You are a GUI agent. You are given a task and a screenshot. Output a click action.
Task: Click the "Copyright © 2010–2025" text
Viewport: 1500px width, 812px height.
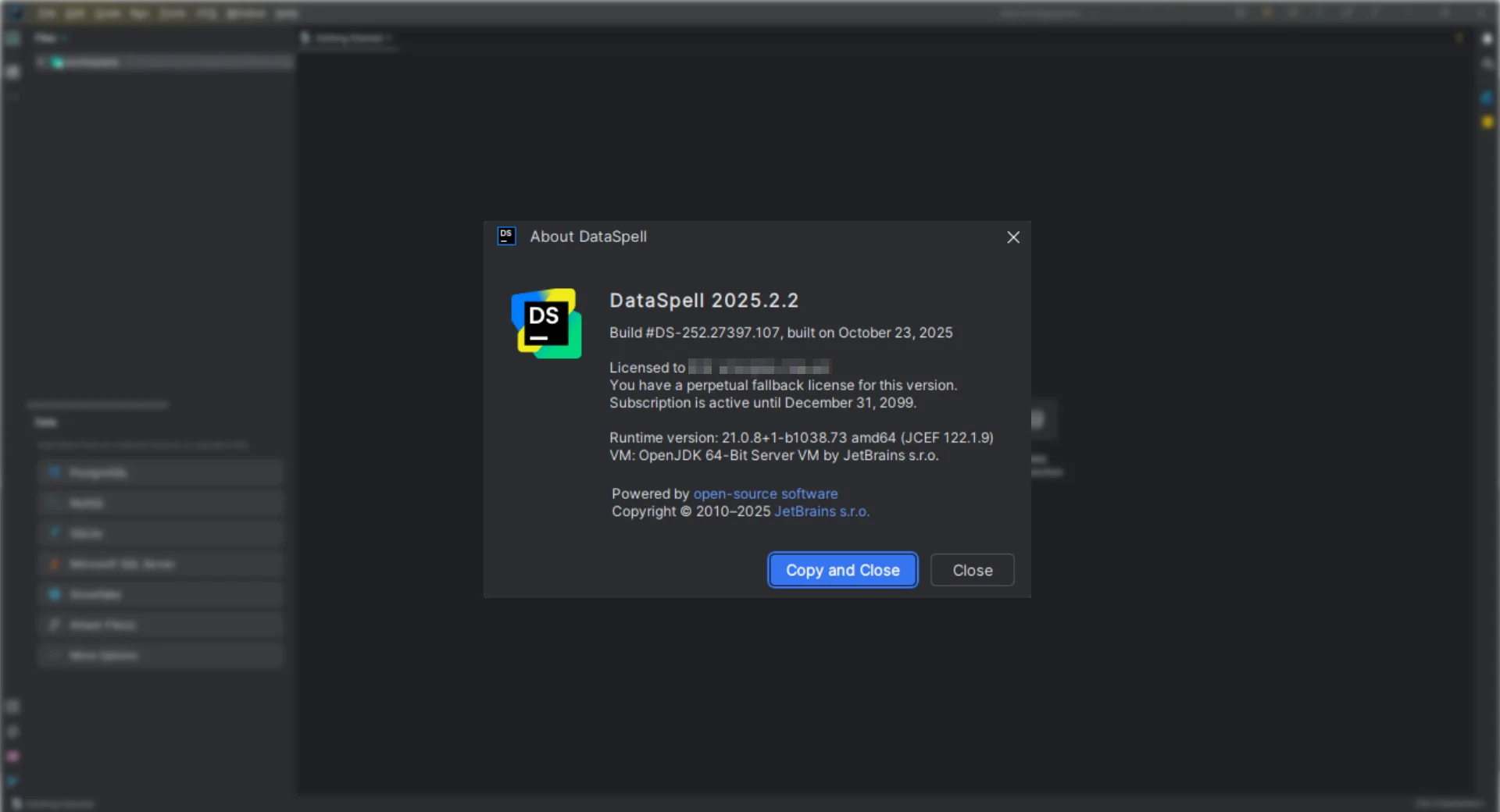(x=691, y=511)
